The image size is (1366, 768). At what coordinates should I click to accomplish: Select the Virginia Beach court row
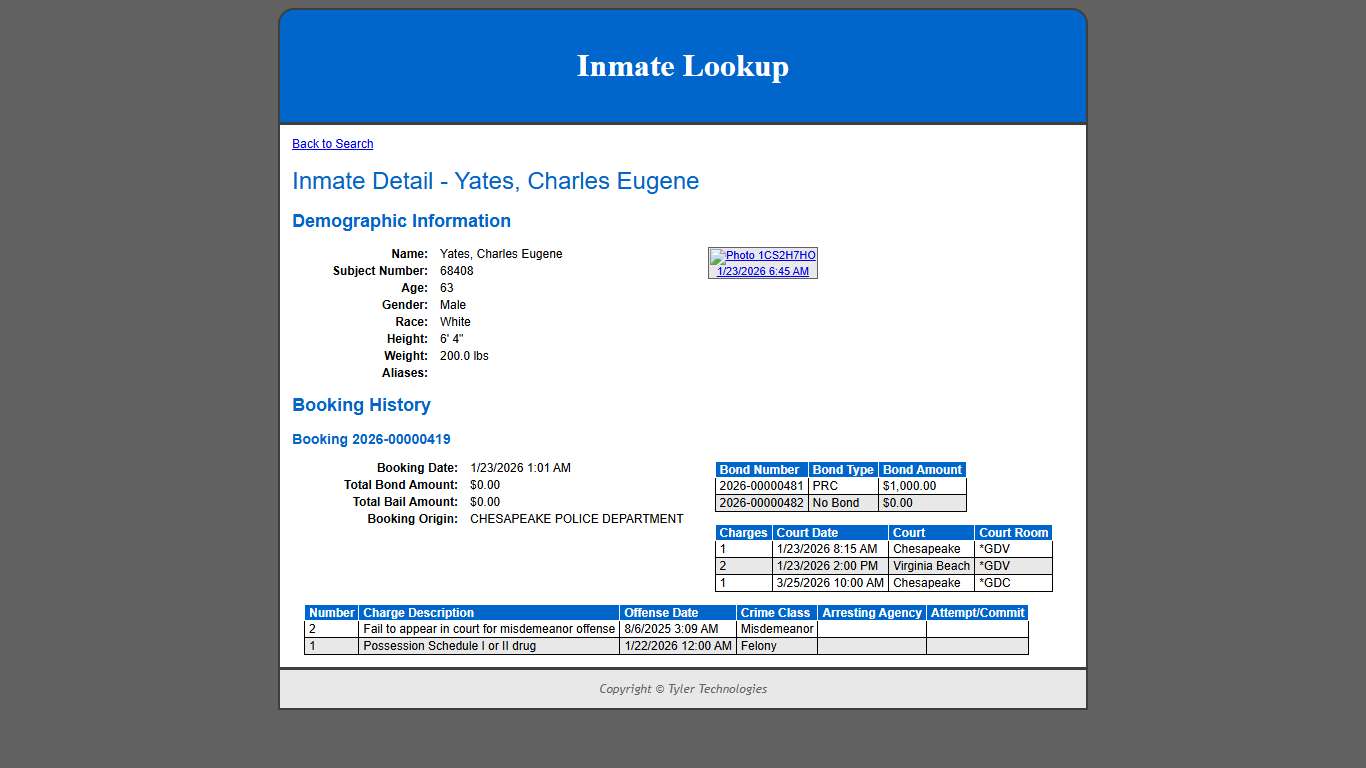(929, 566)
